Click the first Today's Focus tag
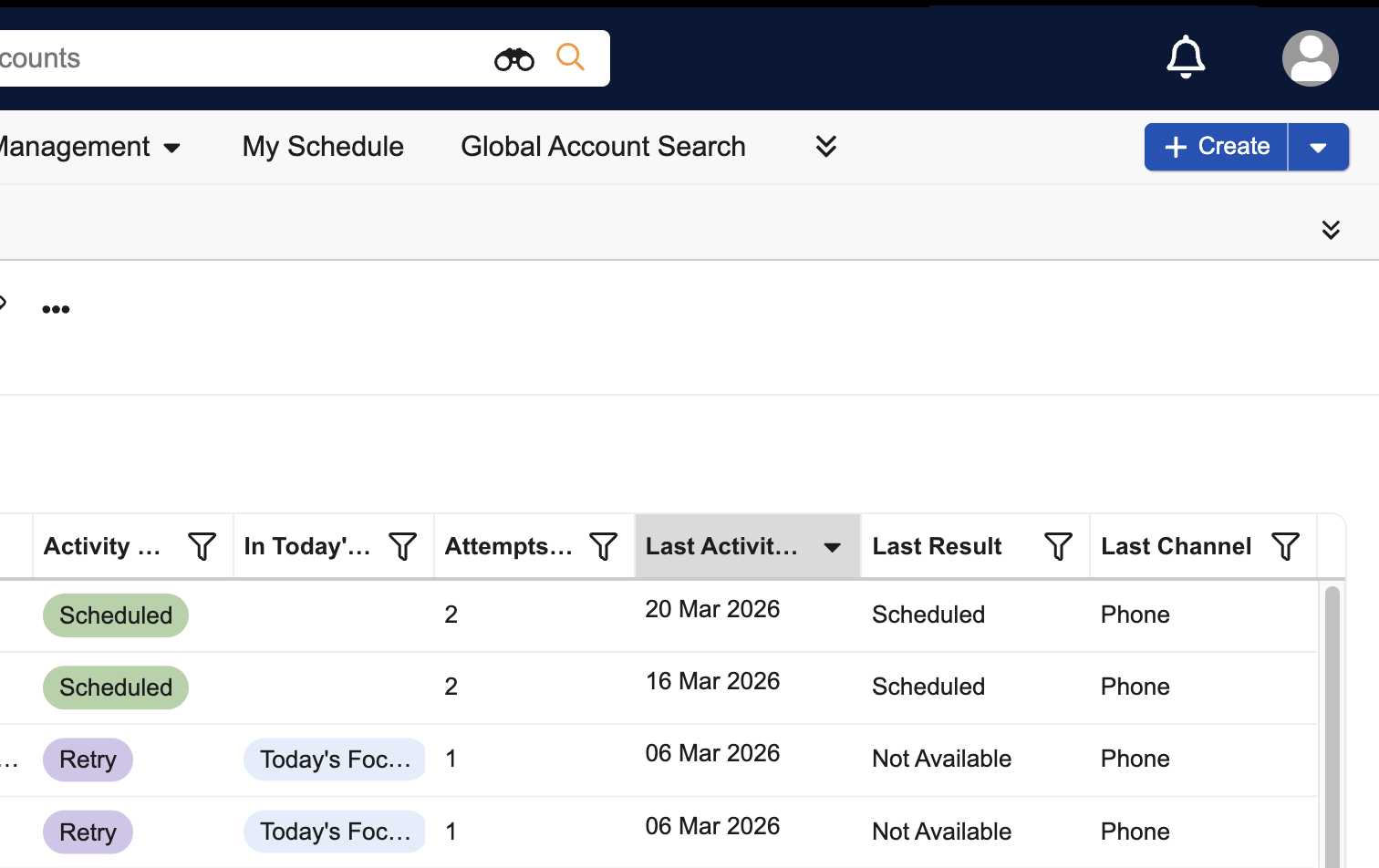Screen dimensions: 1379x868 click(x=334, y=759)
